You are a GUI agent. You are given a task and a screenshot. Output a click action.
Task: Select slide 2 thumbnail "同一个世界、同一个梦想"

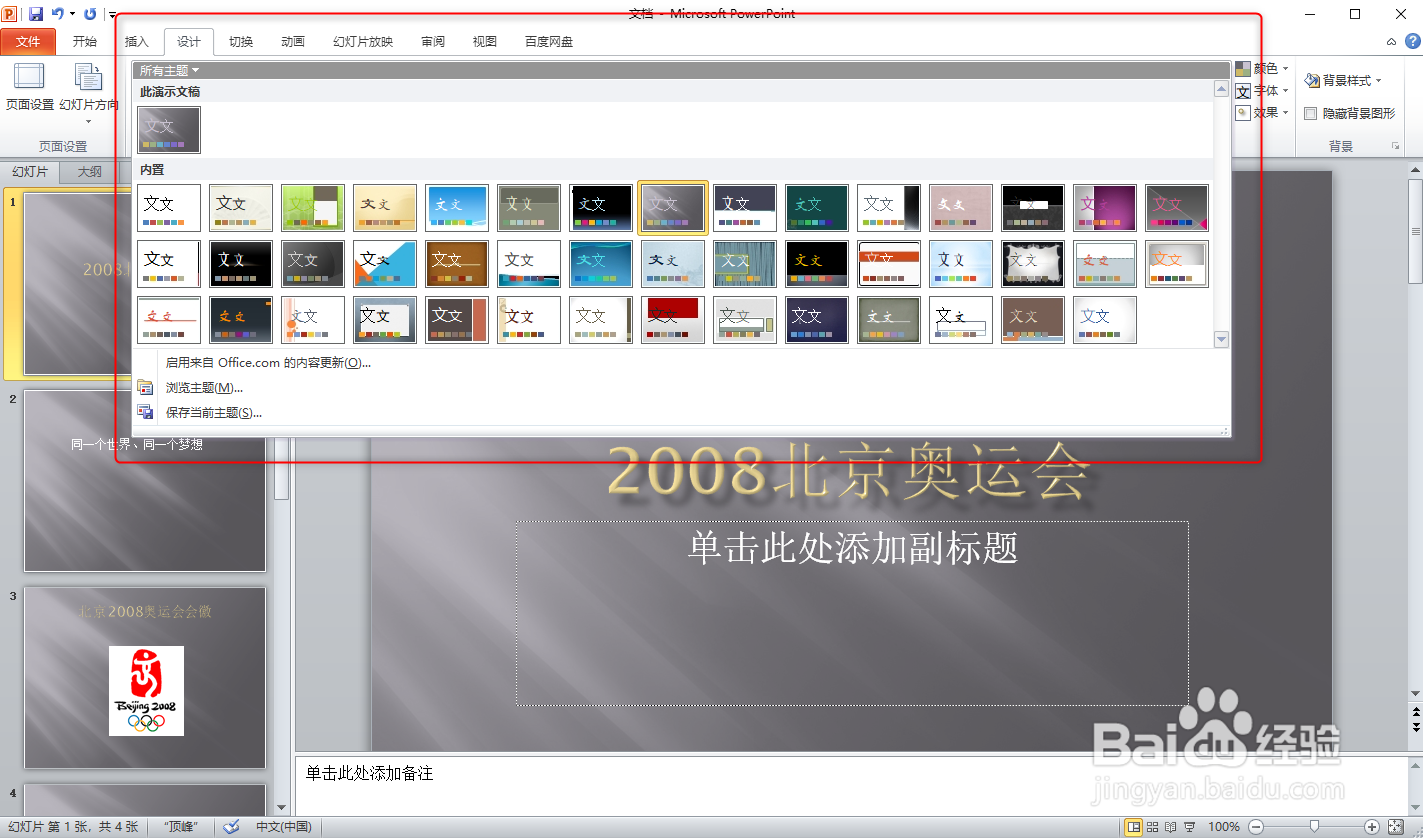(x=145, y=481)
